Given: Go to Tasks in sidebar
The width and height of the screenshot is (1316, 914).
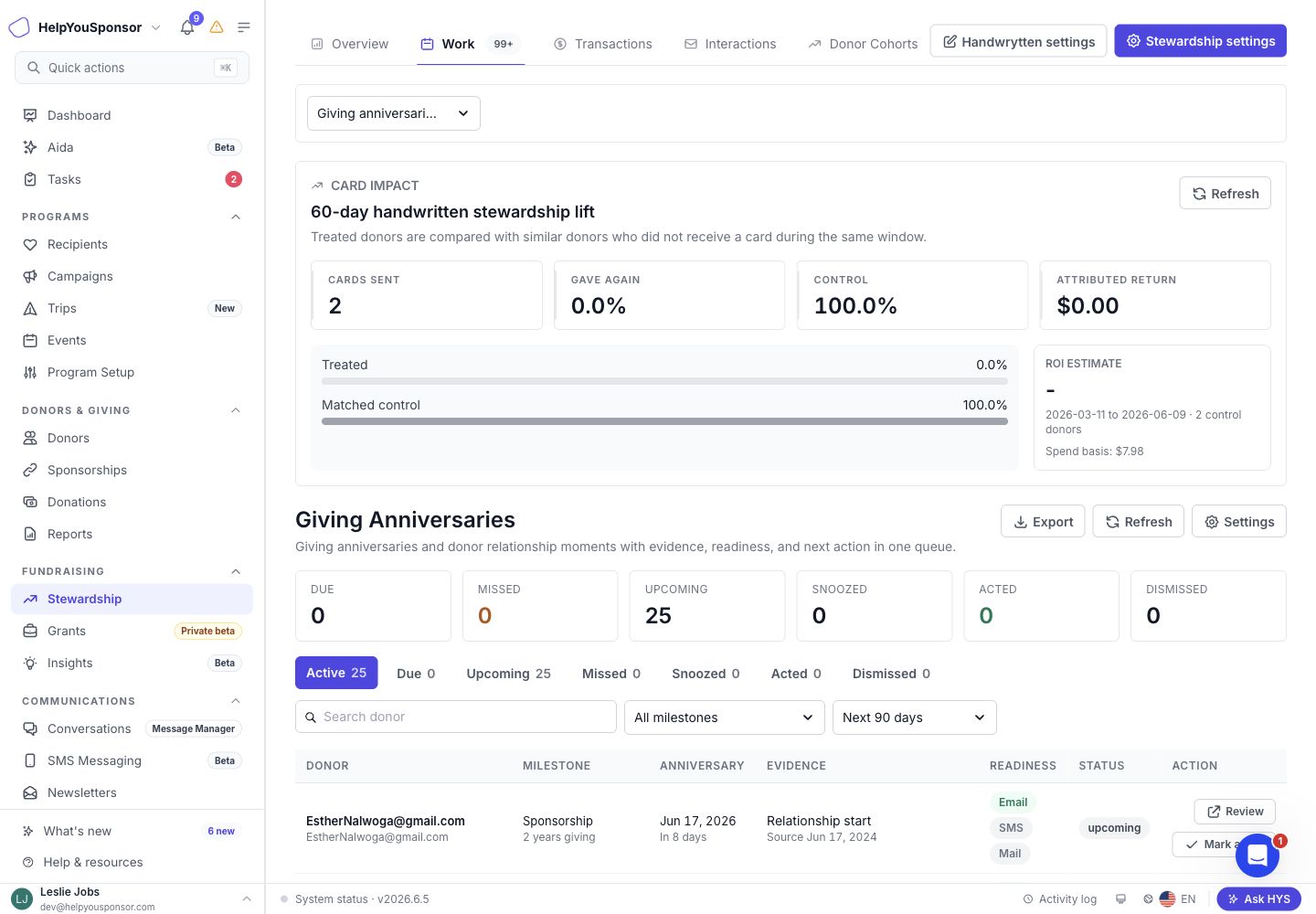Looking at the screenshot, I should pos(132,179).
